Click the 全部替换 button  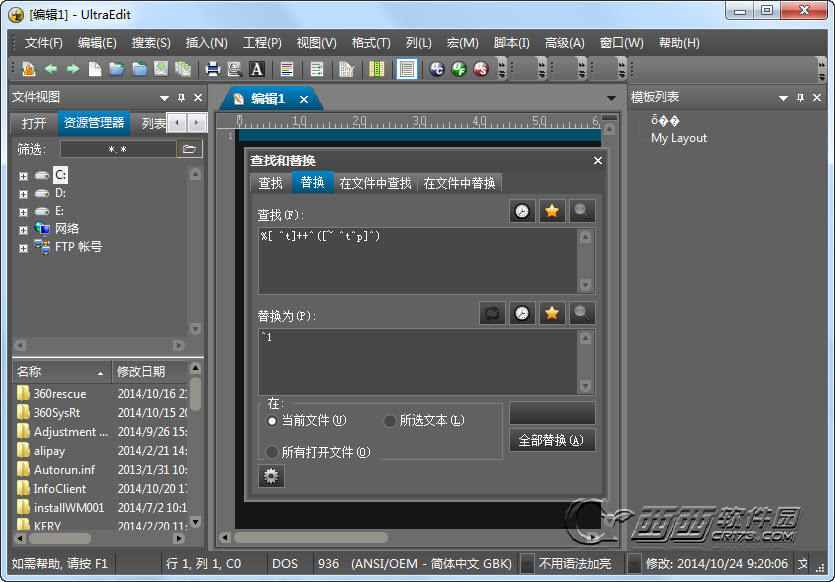click(552, 440)
